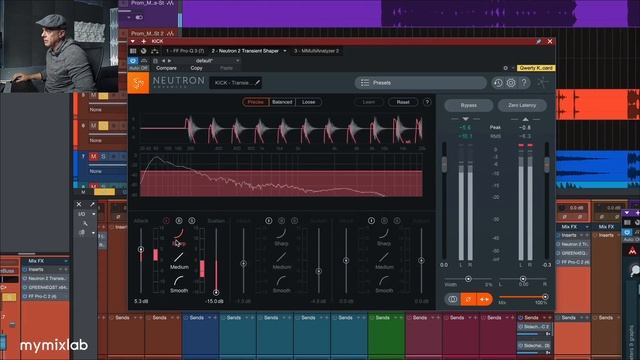
Task: Go to previous preset arrow
Action: click(x=164, y=61)
